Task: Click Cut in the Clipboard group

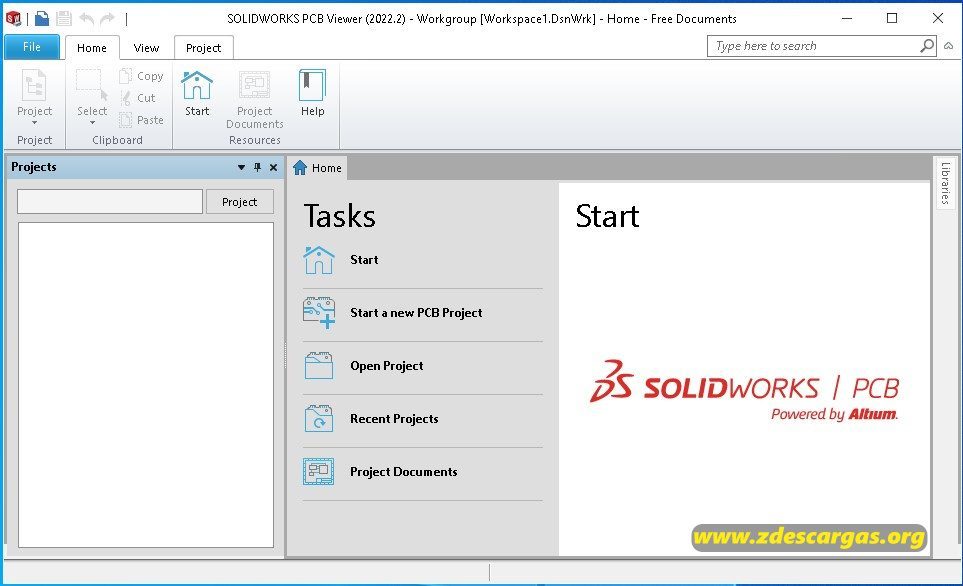Action: [x=138, y=98]
